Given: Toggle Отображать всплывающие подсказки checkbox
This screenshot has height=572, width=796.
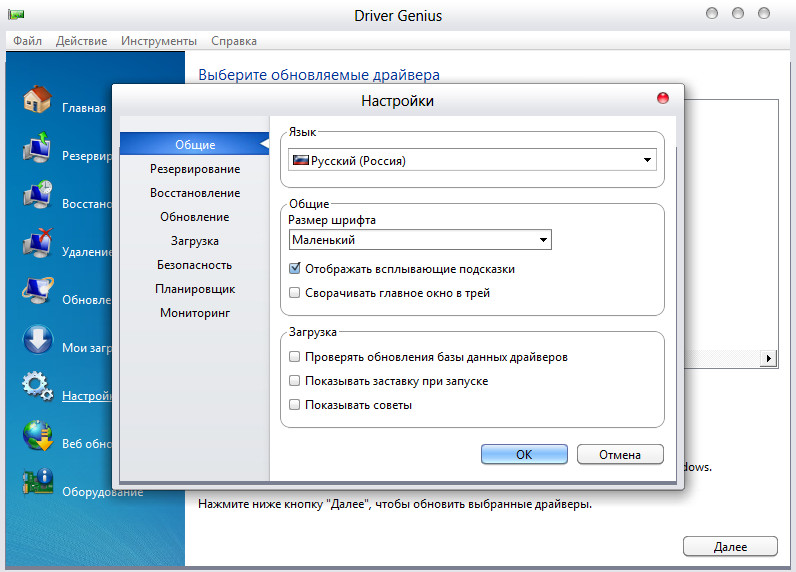Looking at the screenshot, I should coord(294,268).
